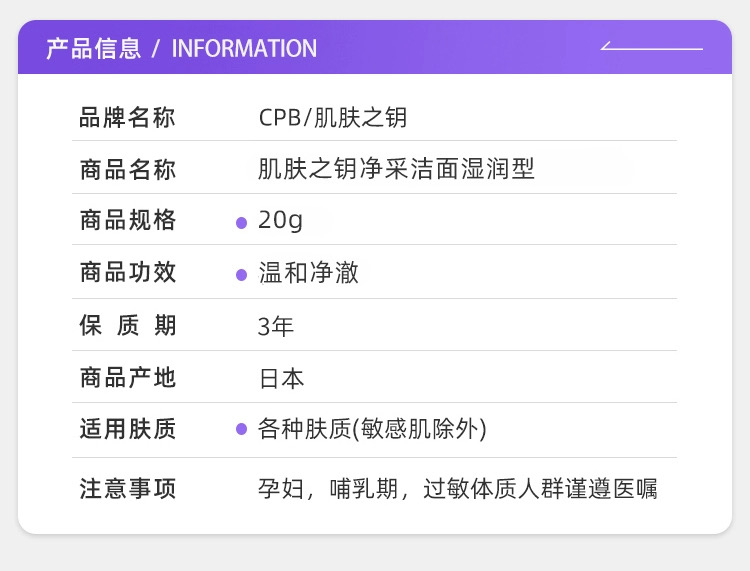Select the 商品规格 row label
Screen dimensions: 750x571
pos(127,220)
